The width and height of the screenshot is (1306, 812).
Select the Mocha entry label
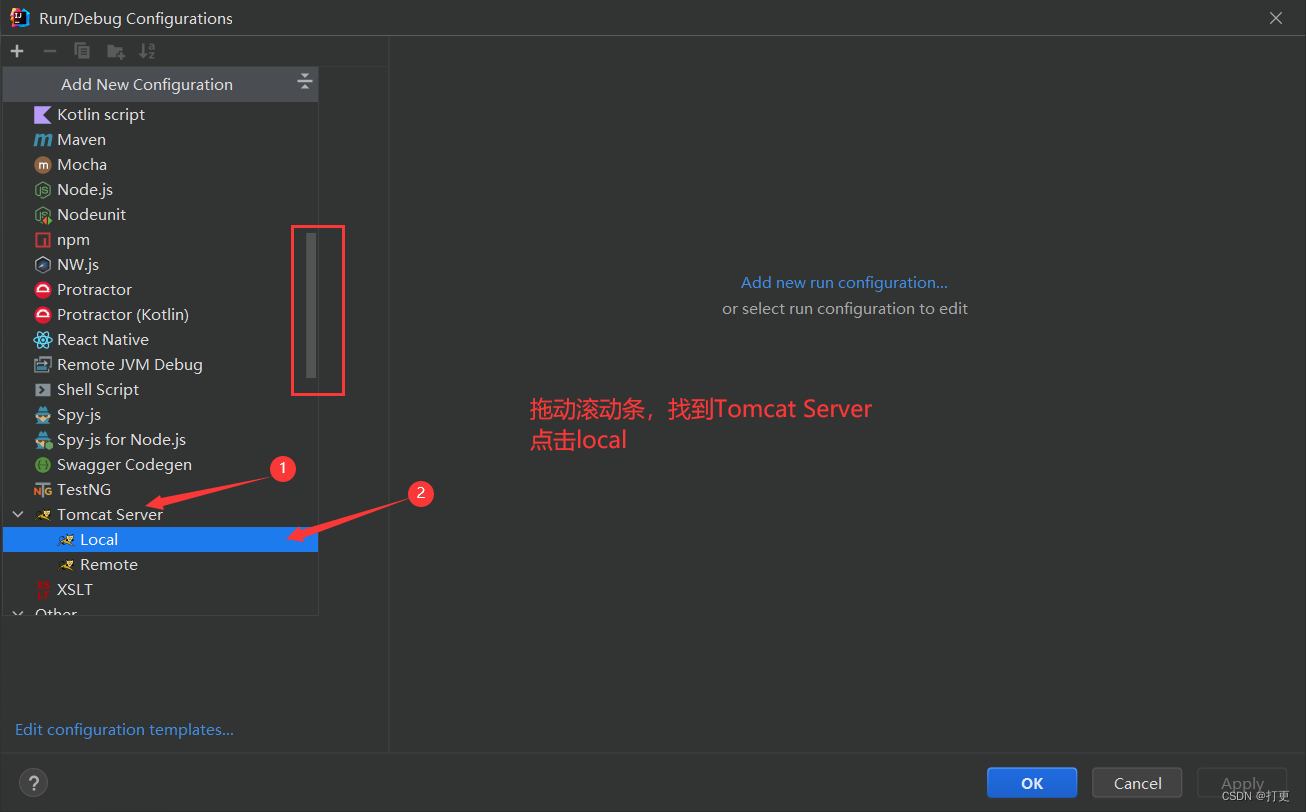(82, 165)
